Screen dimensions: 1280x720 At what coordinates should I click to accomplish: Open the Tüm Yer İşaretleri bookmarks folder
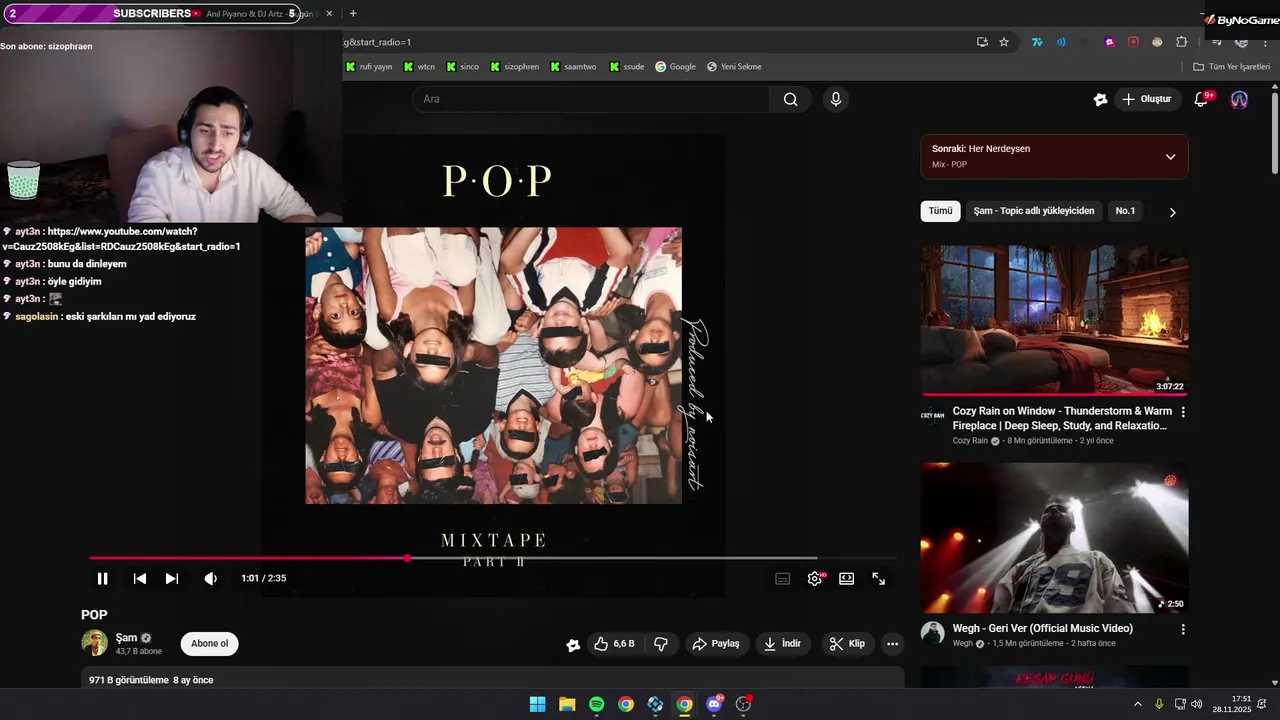pyautogui.click(x=1231, y=67)
